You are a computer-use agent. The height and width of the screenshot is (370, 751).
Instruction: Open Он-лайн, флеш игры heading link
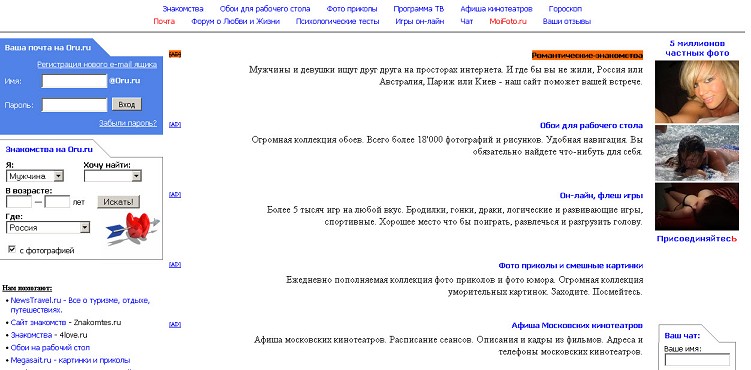pyautogui.click(x=601, y=195)
